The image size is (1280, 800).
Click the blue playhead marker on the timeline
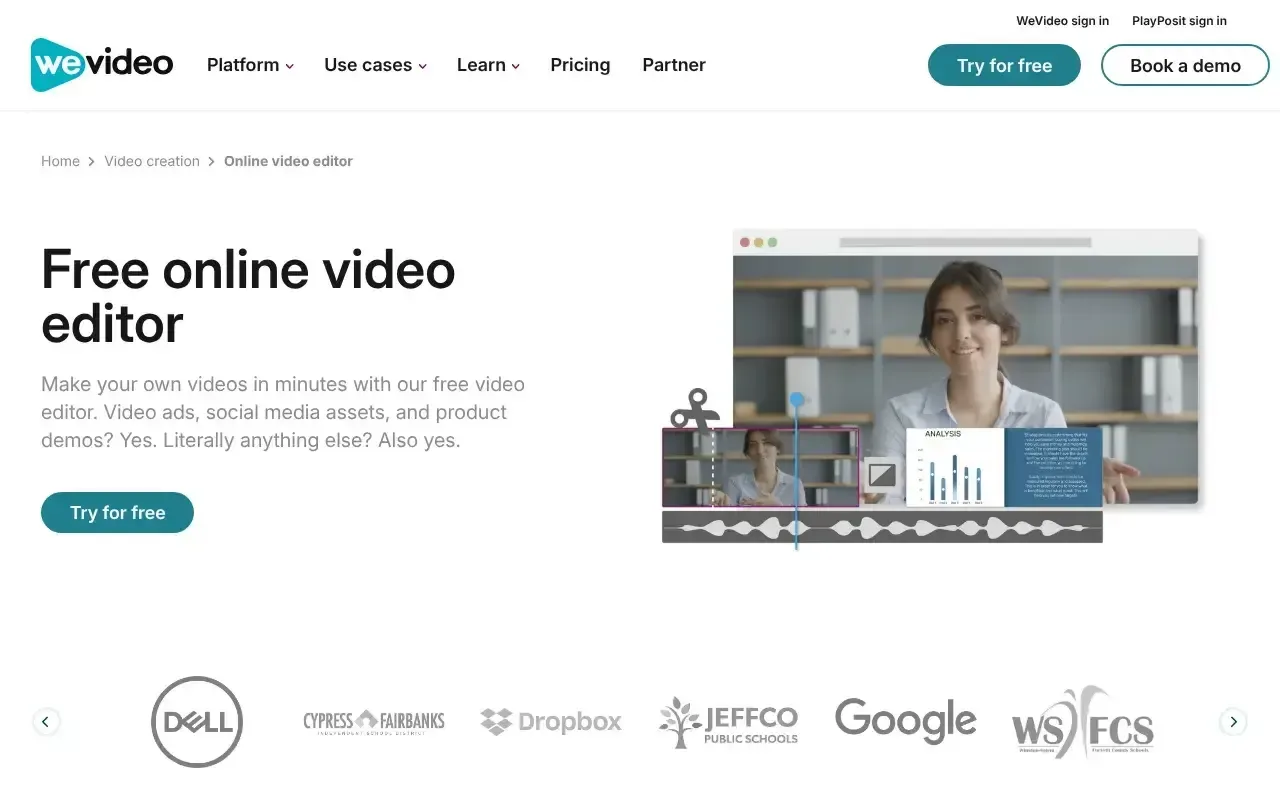[x=796, y=399]
